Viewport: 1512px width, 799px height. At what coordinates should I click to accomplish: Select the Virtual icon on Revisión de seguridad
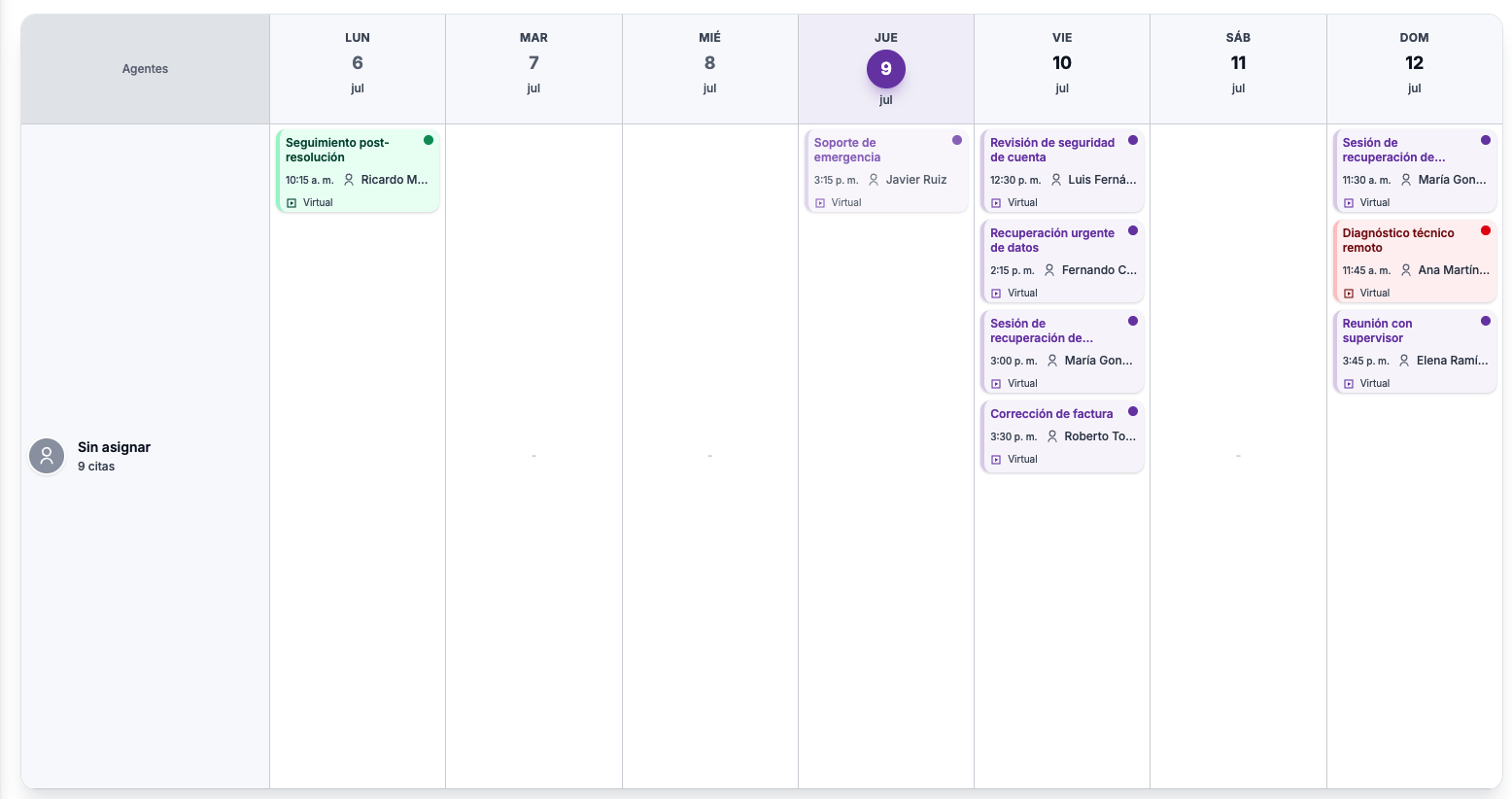996,203
